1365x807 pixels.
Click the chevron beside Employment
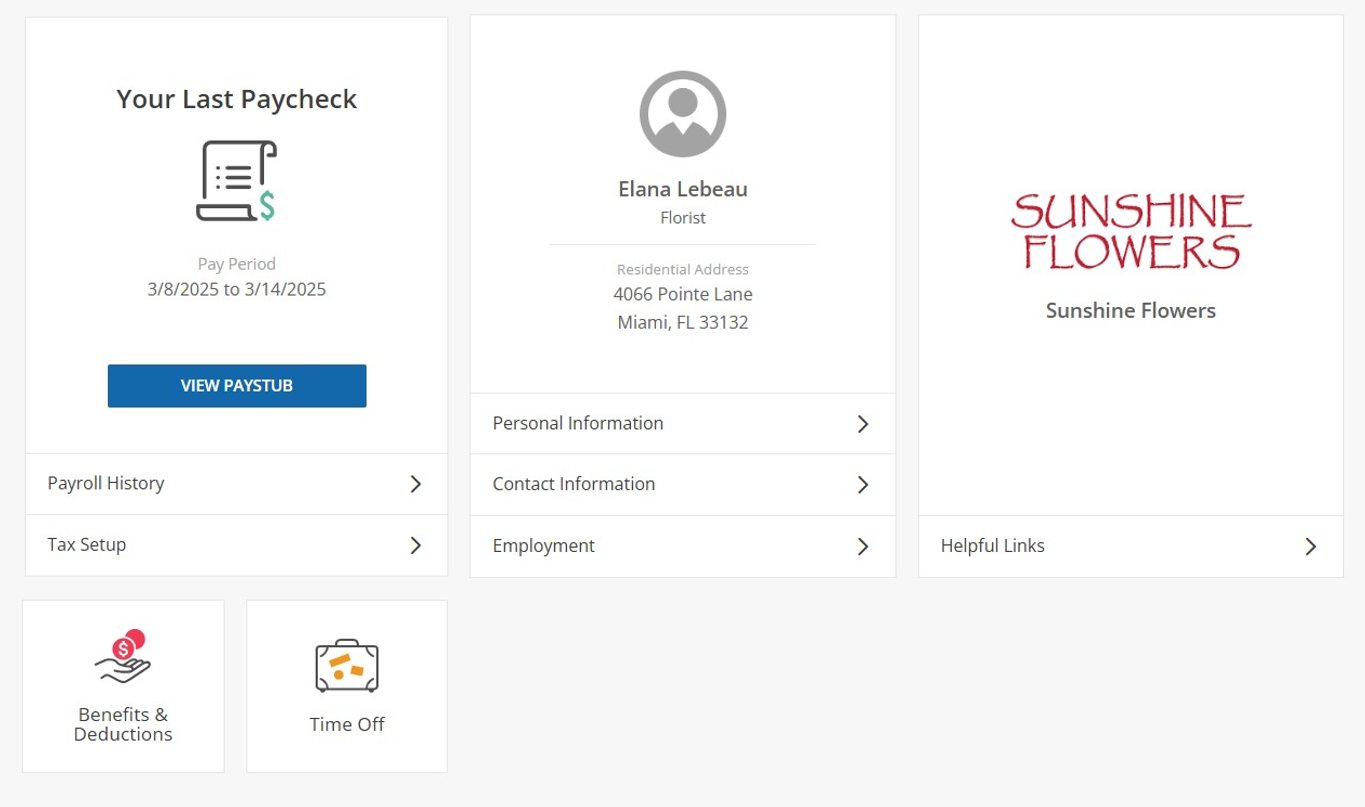[864, 546]
